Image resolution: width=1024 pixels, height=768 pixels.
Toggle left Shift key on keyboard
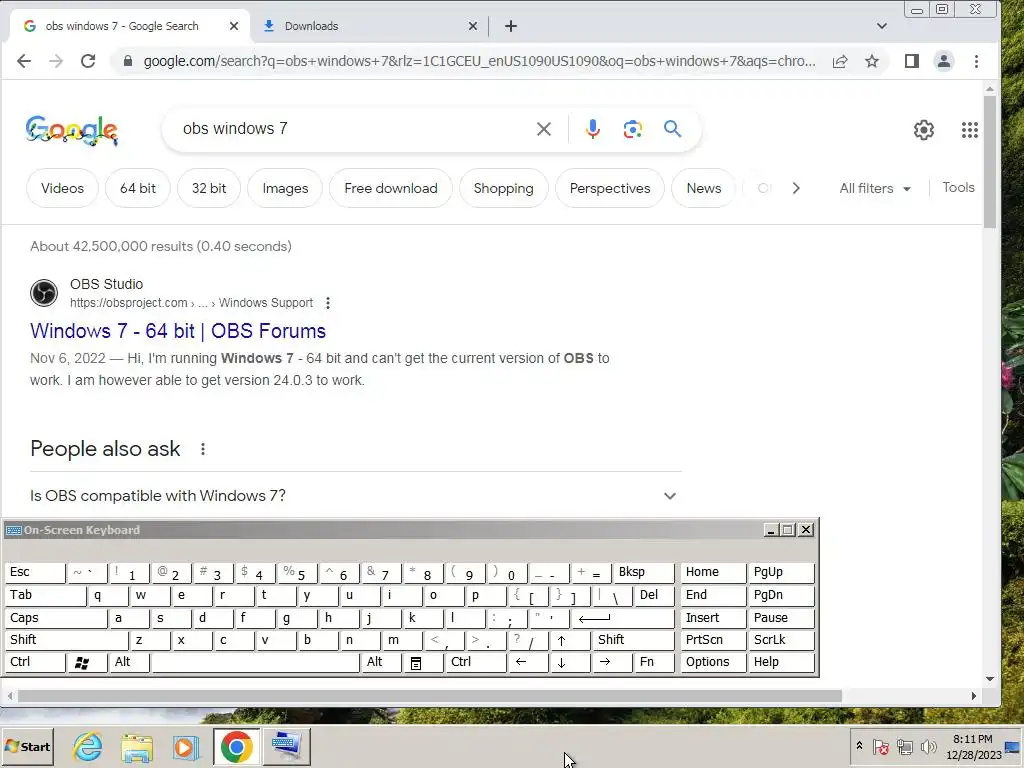(67, 640)
